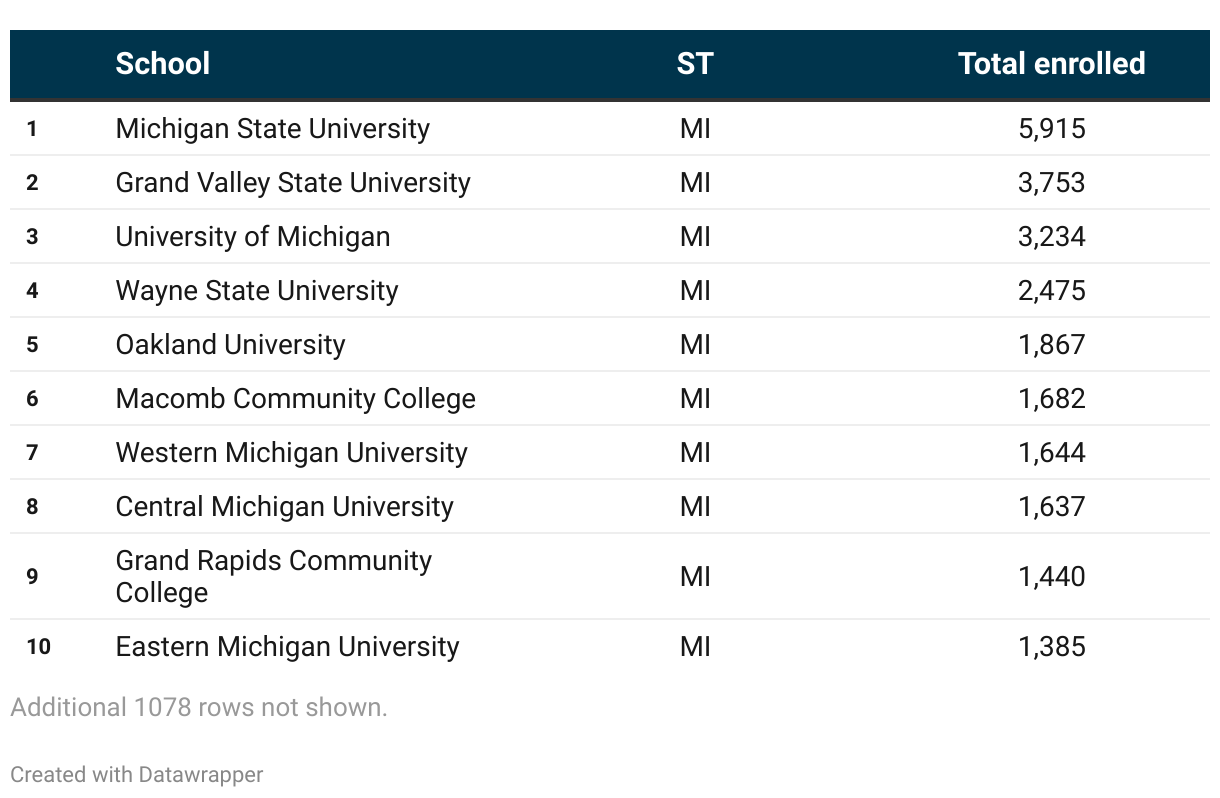Click the MI state cell for Oakland University
The height and width of the screenshot is (798, 1220).
(x=694, y=345)
